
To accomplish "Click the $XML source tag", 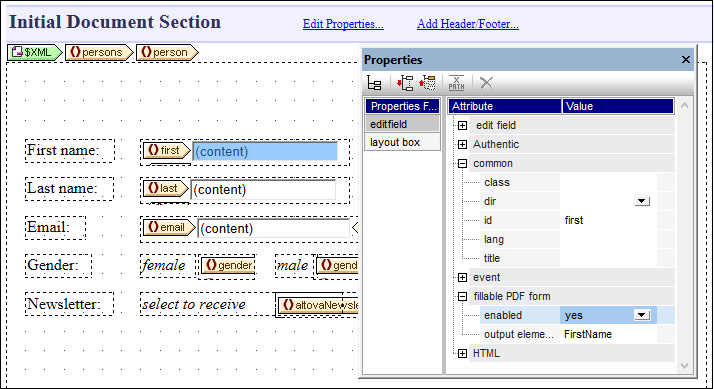I will (35, 52).
